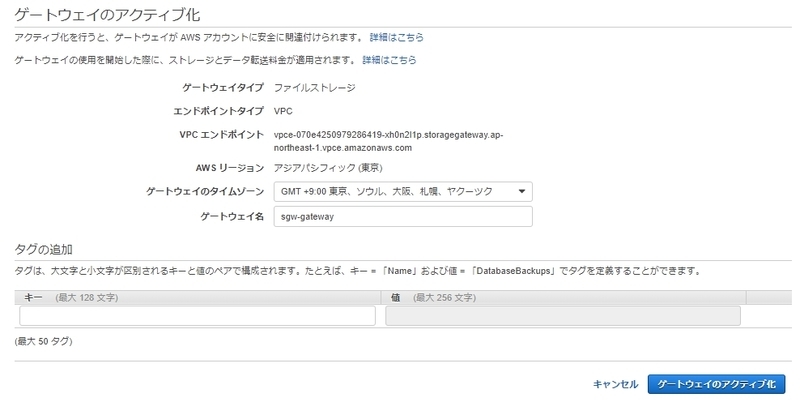Click the gateway name field containing sgw-gateway

coord(403,216)
